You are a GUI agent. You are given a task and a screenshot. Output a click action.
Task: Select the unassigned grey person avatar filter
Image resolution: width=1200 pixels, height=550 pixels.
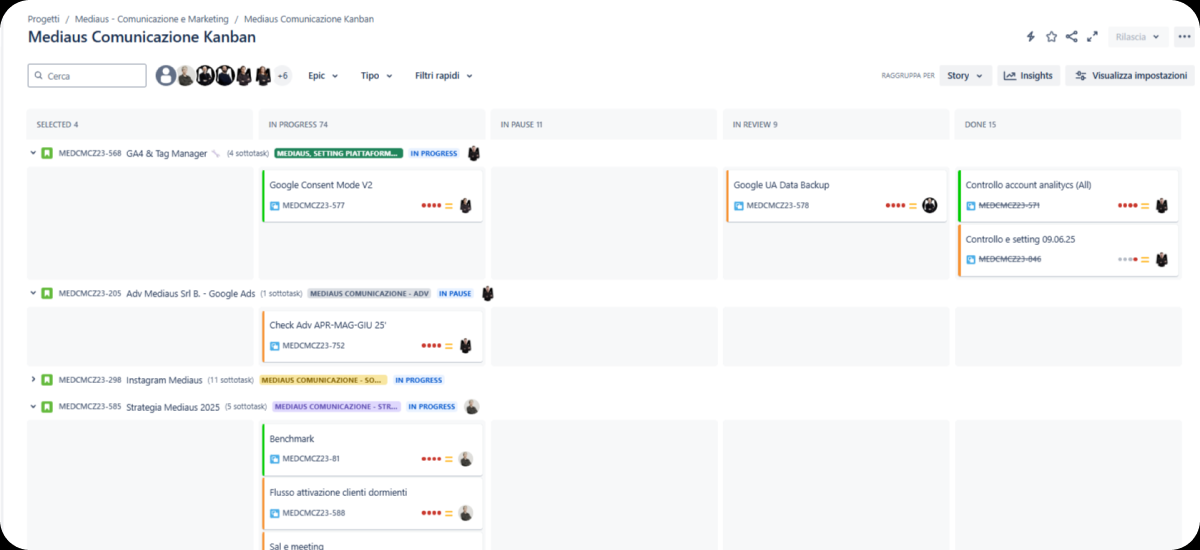click(166, 76)
